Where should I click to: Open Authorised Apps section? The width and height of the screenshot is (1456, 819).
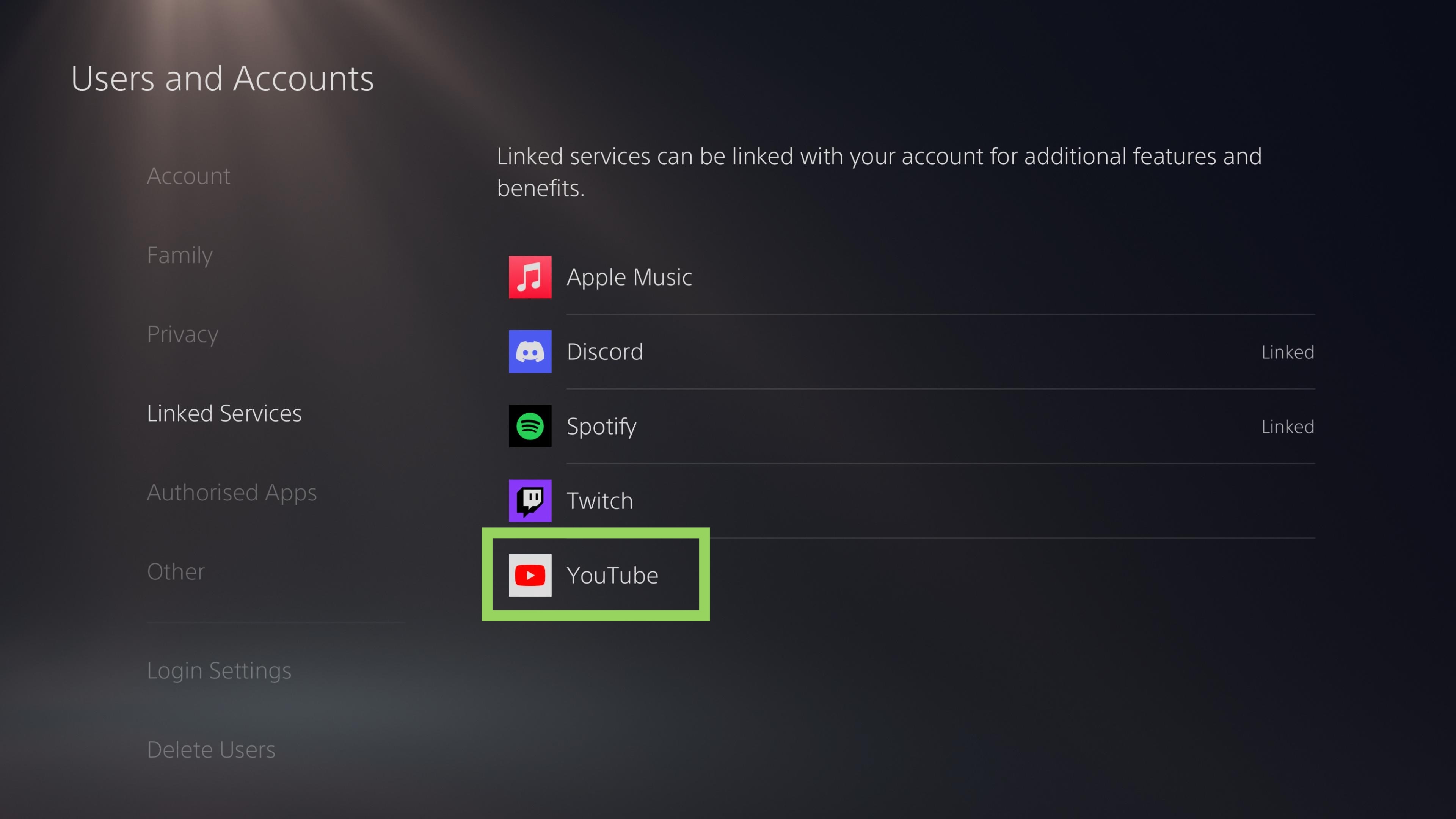(x=232, y=492)
